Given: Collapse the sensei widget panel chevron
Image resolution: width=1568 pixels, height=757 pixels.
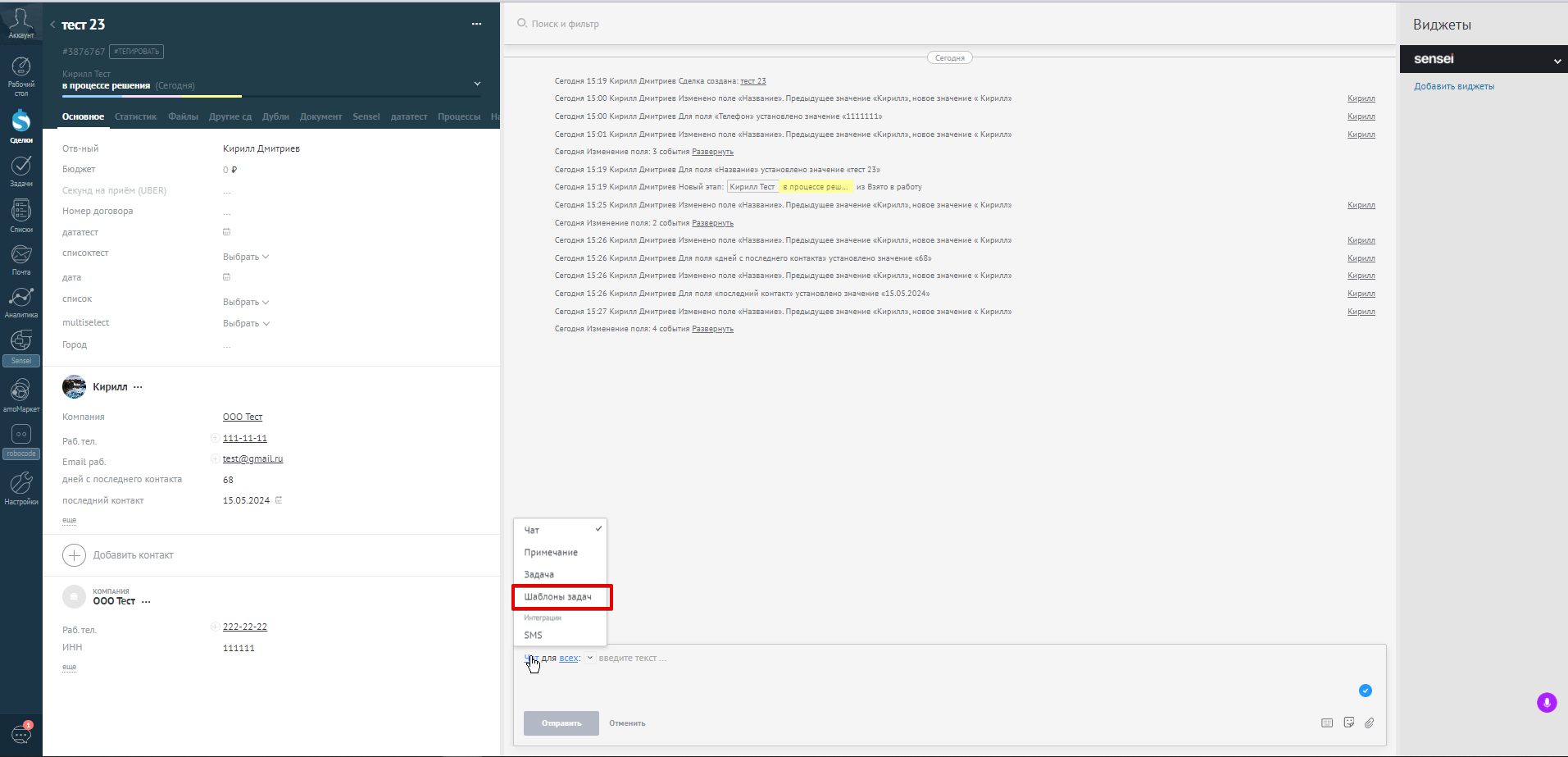Looking at the screenshot, I should point(1557,61).
